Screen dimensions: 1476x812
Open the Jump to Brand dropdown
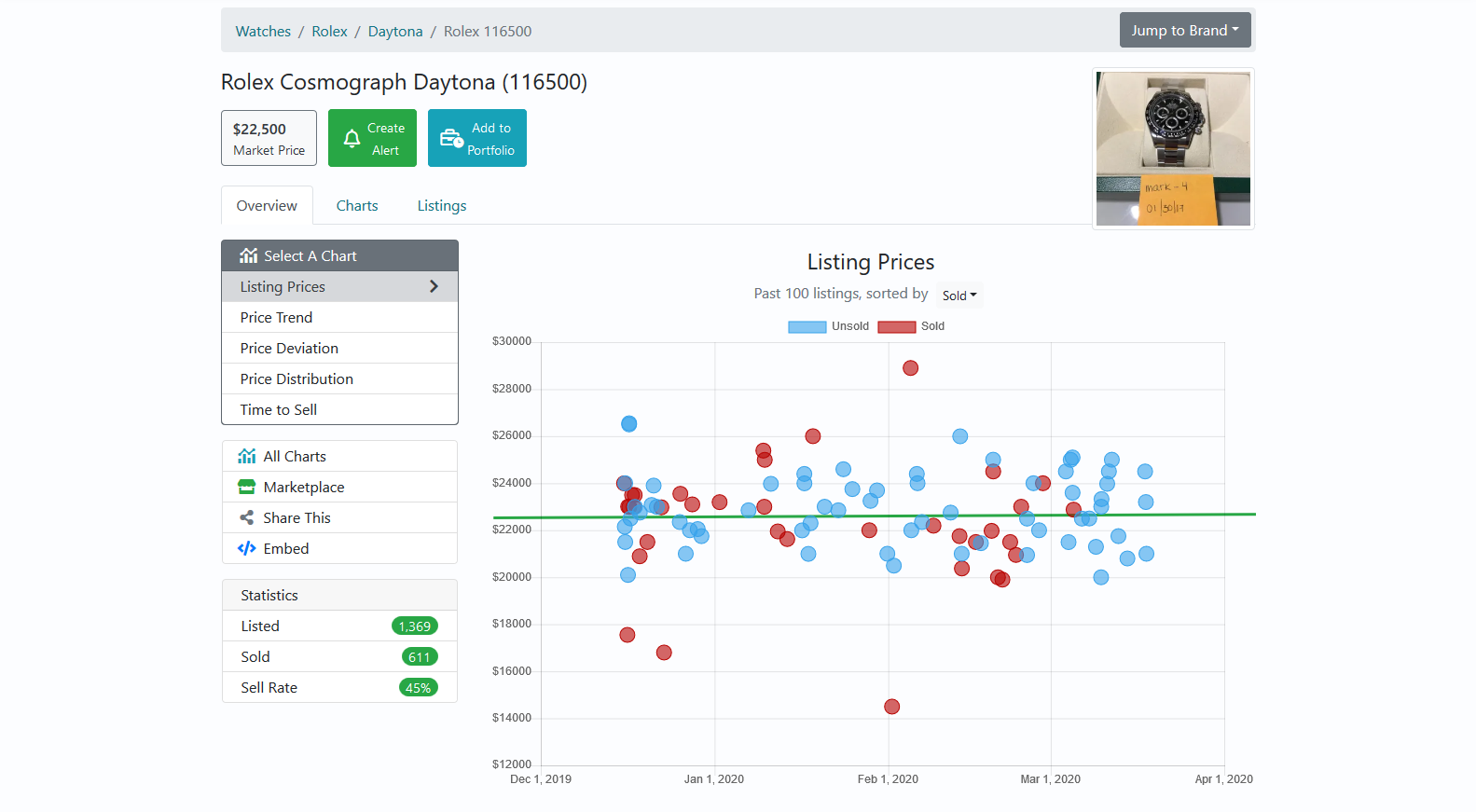pos(1185,30)
